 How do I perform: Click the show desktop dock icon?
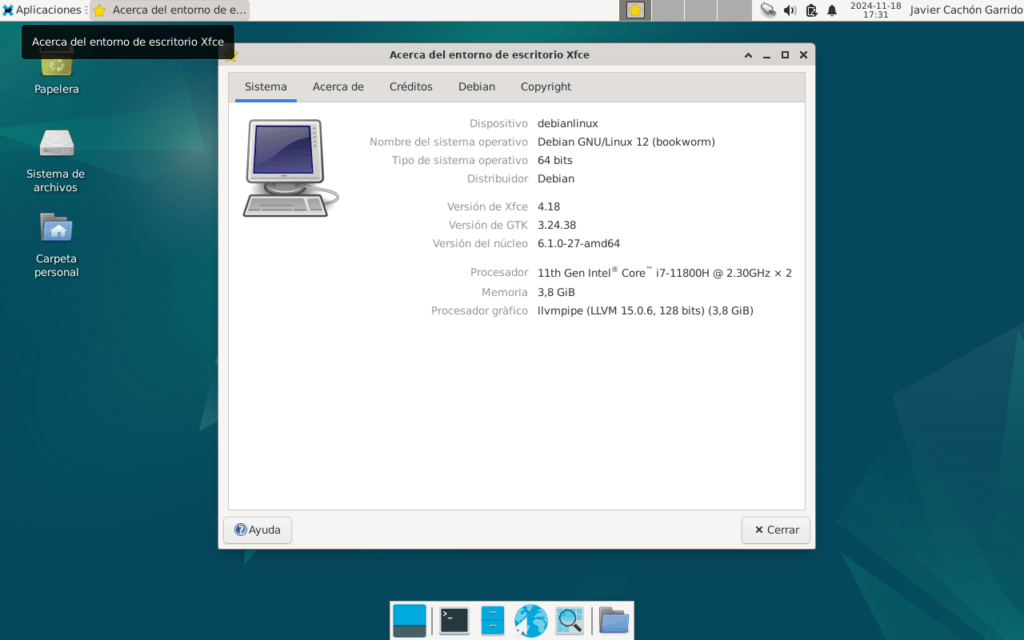tap(409, 620)
